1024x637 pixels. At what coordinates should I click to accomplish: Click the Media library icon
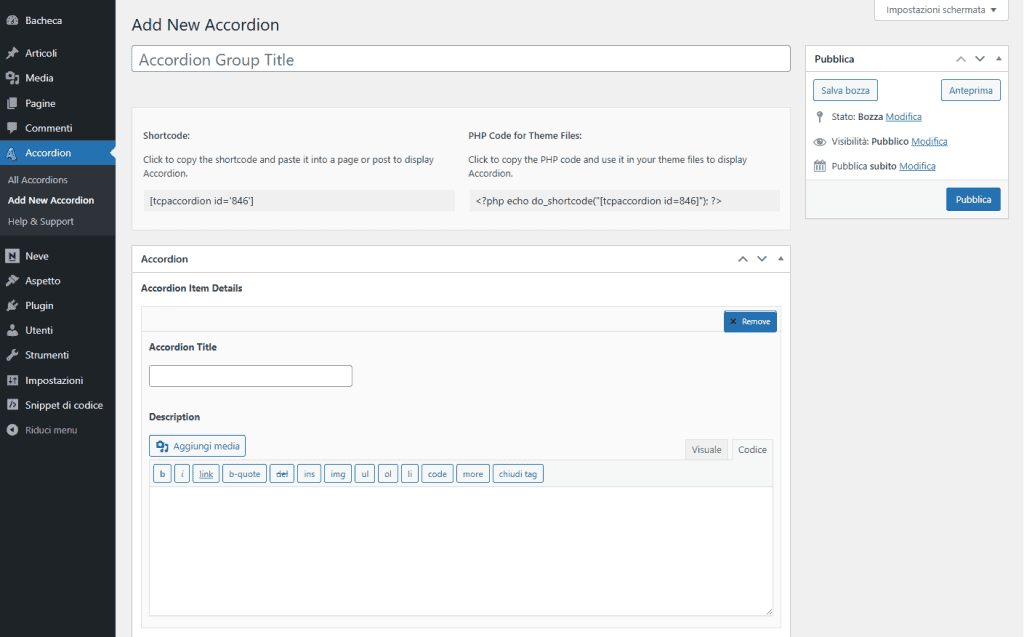coord(12,78)
